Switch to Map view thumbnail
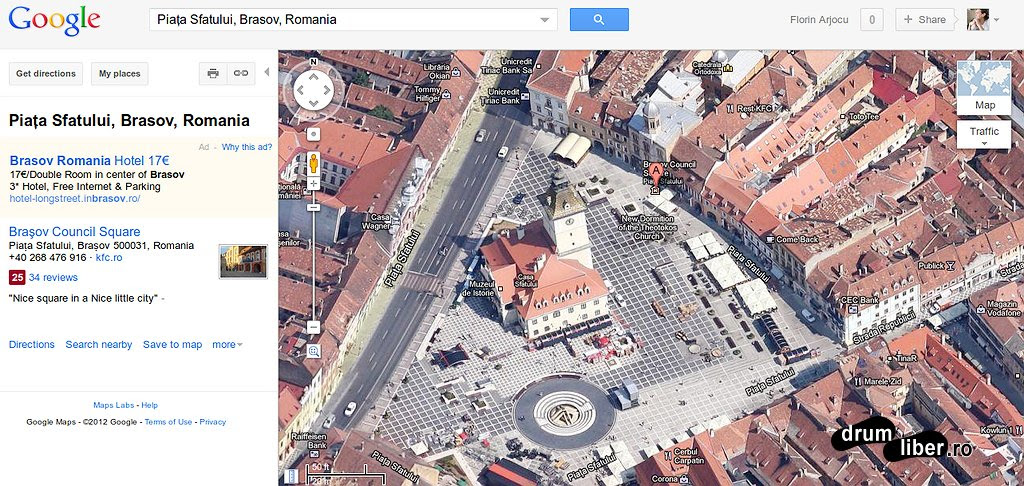The height and width of the screenshot is (486, 1024). coord(985,88)
